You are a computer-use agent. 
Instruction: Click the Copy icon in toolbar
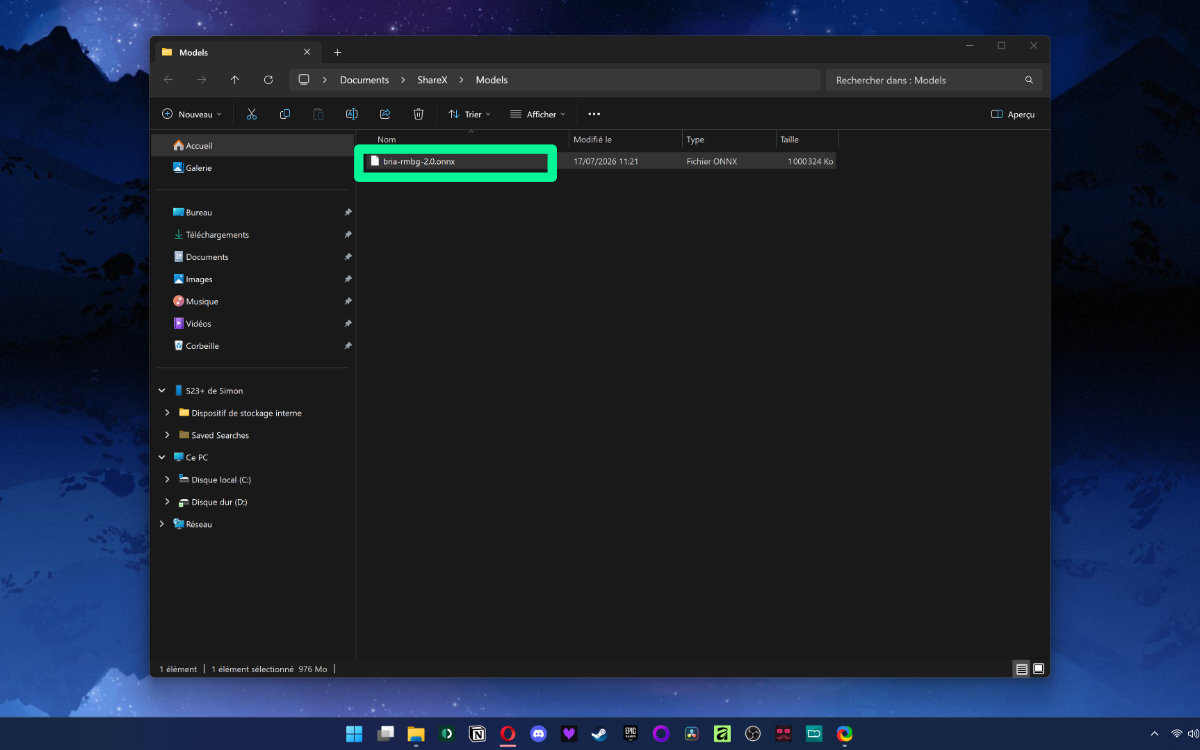coord(285,114)
